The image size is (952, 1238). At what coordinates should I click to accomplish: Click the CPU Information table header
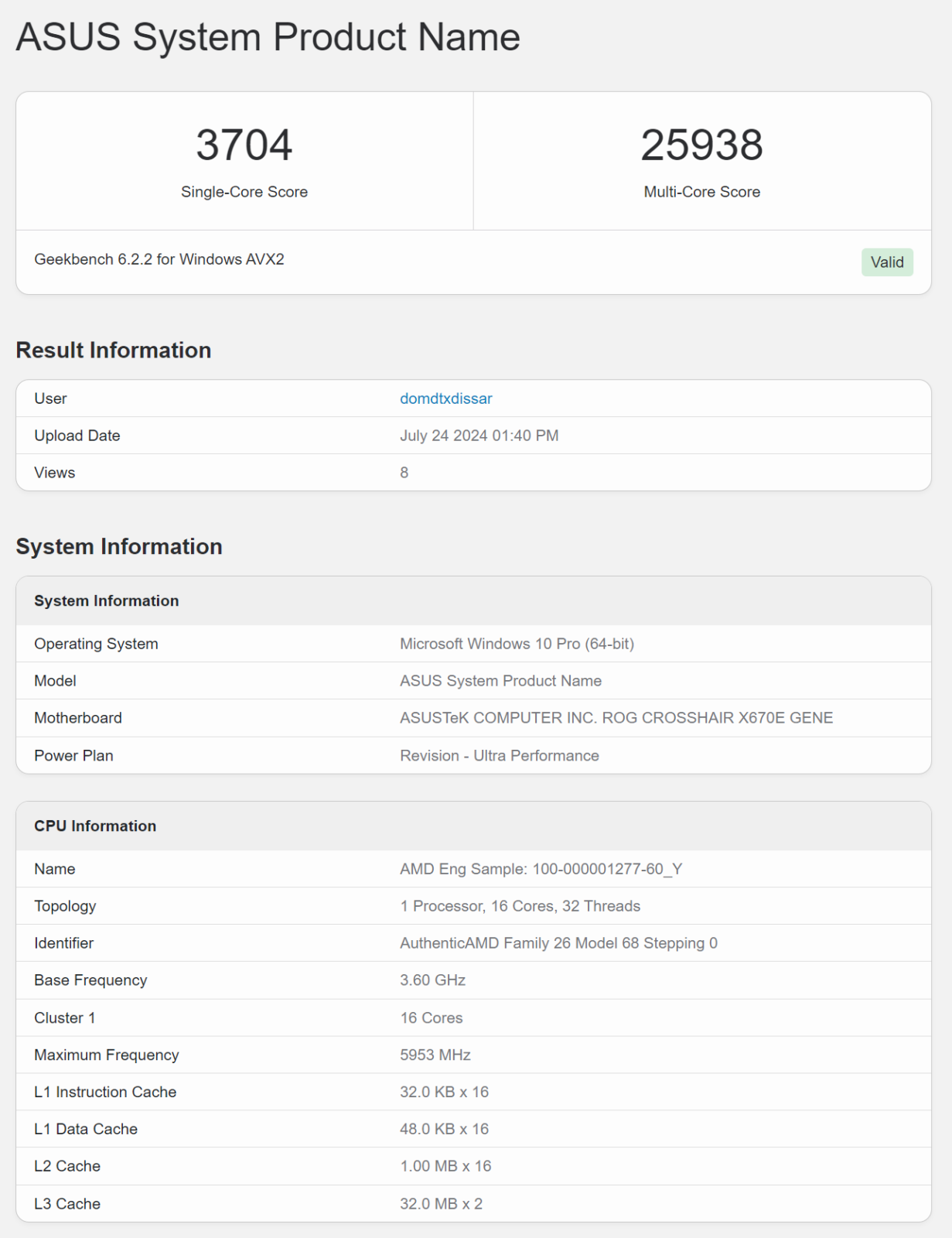[x=95, y=826]
